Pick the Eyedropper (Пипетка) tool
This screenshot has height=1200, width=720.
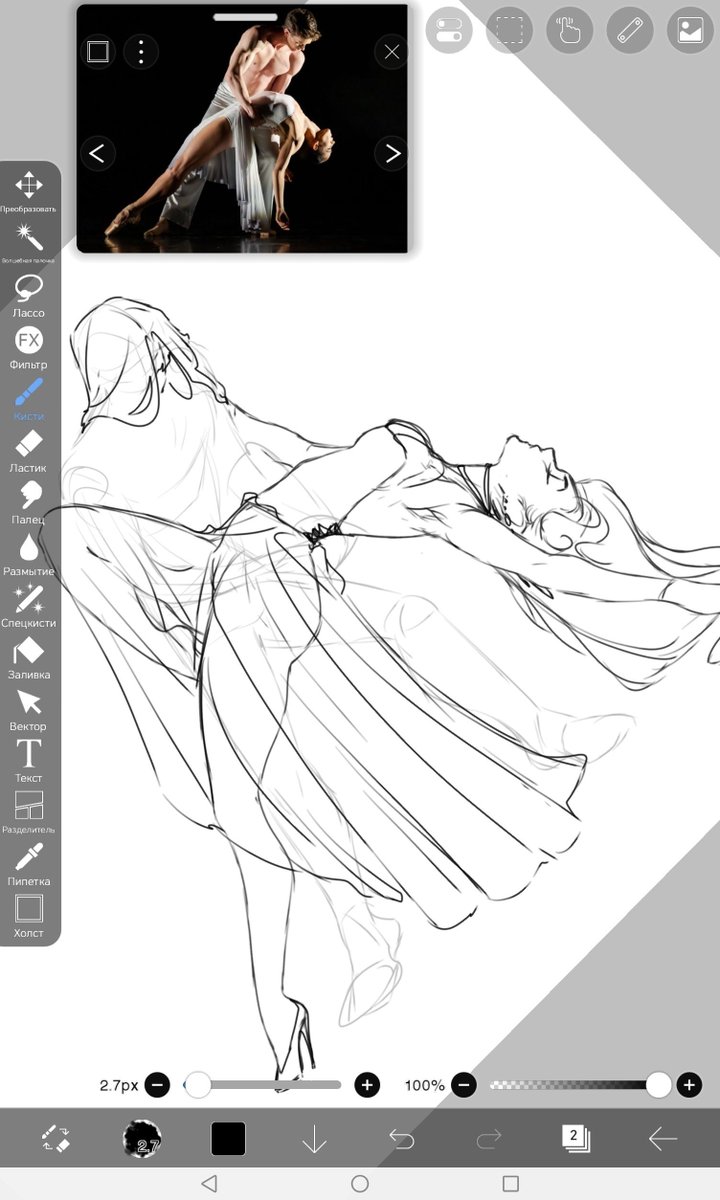coord(29,864)
